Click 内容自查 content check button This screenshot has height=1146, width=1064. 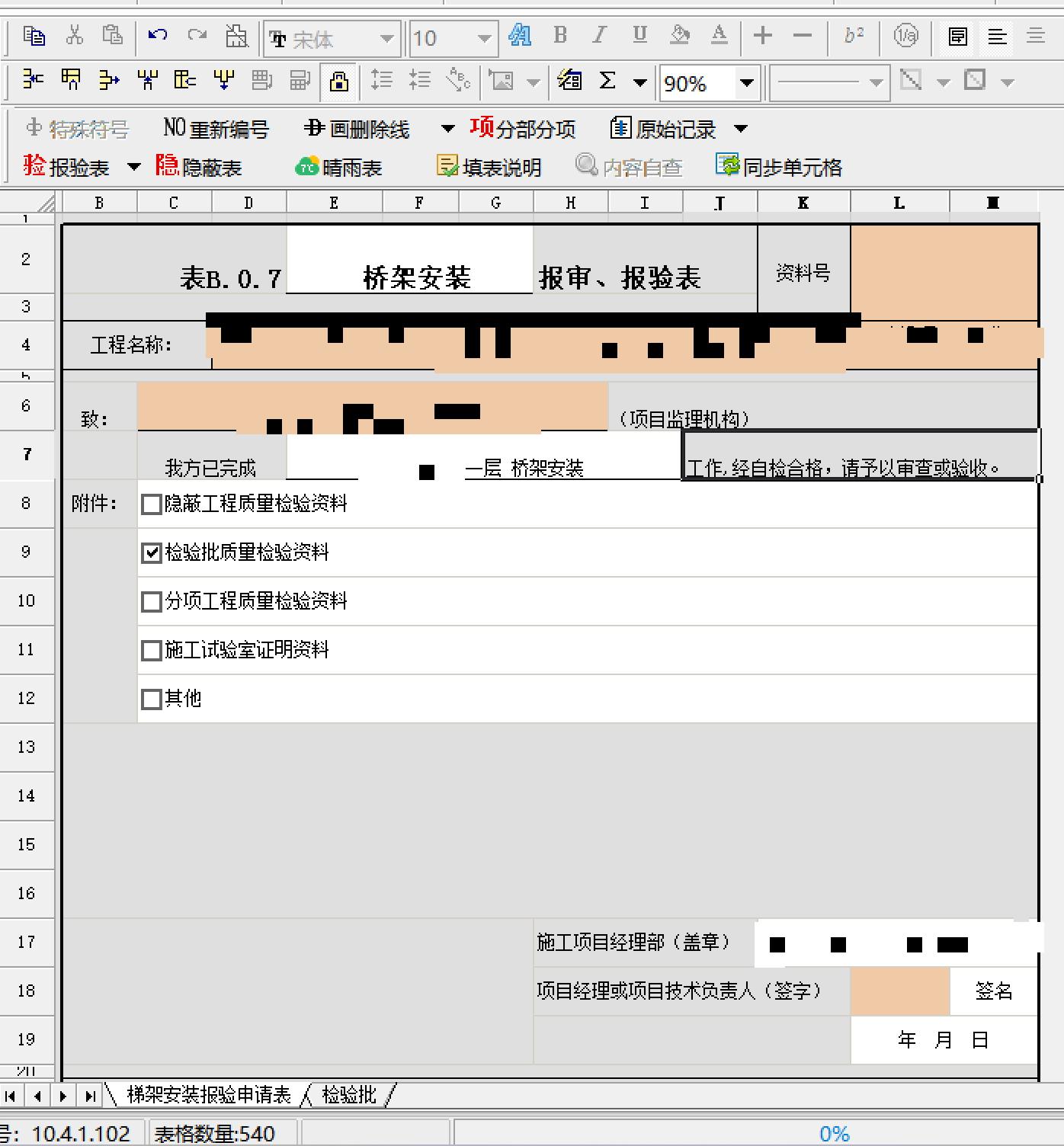point(629,167)
